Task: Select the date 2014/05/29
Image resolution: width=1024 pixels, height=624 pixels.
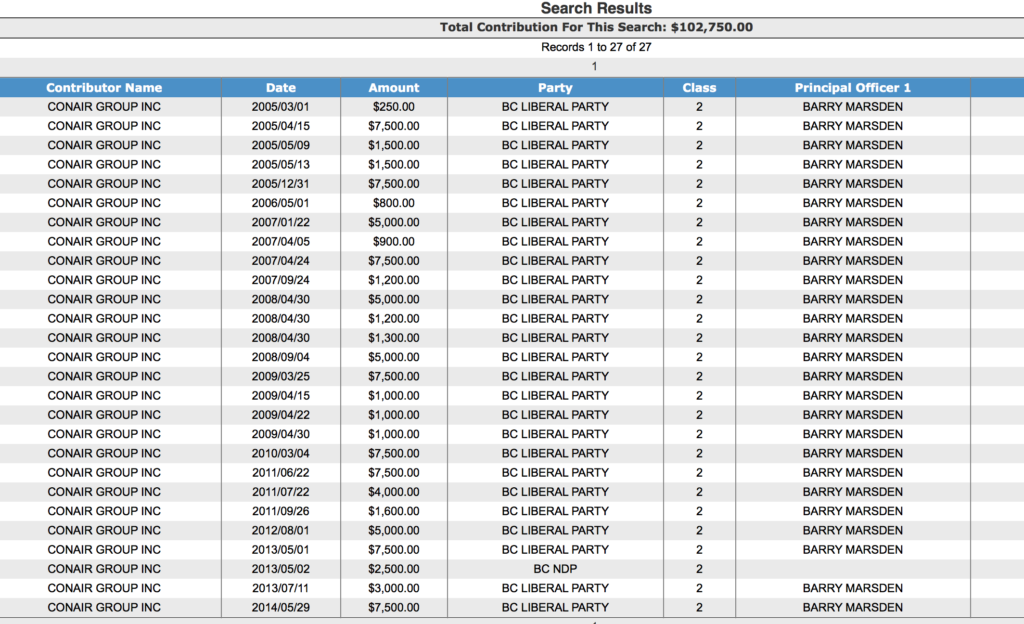Action: (x=281, y=608)
